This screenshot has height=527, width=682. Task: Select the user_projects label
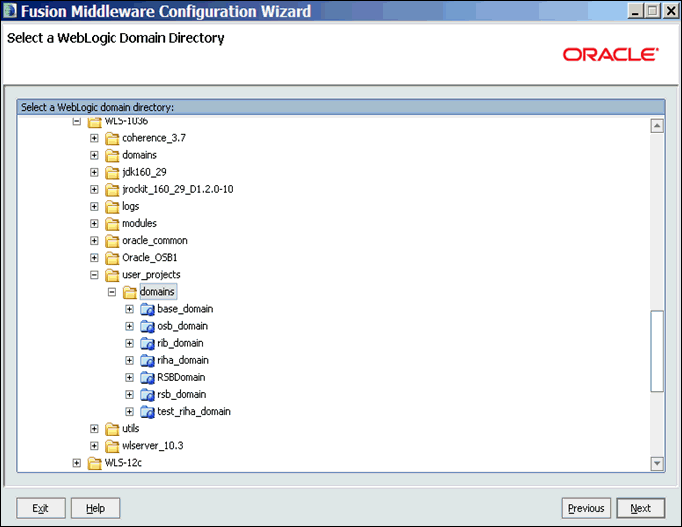(151, 275)
